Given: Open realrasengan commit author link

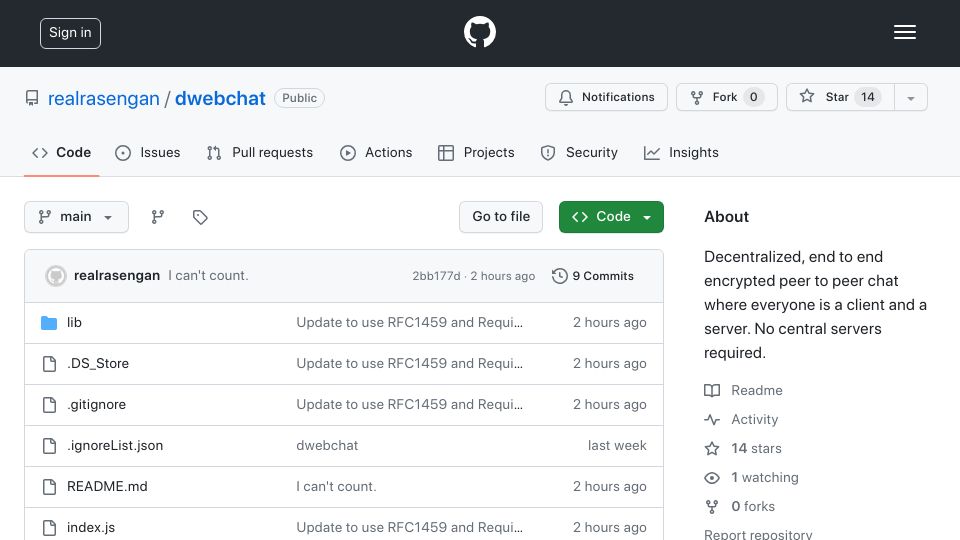Looking at the screenshot, I should coord(117,276).
